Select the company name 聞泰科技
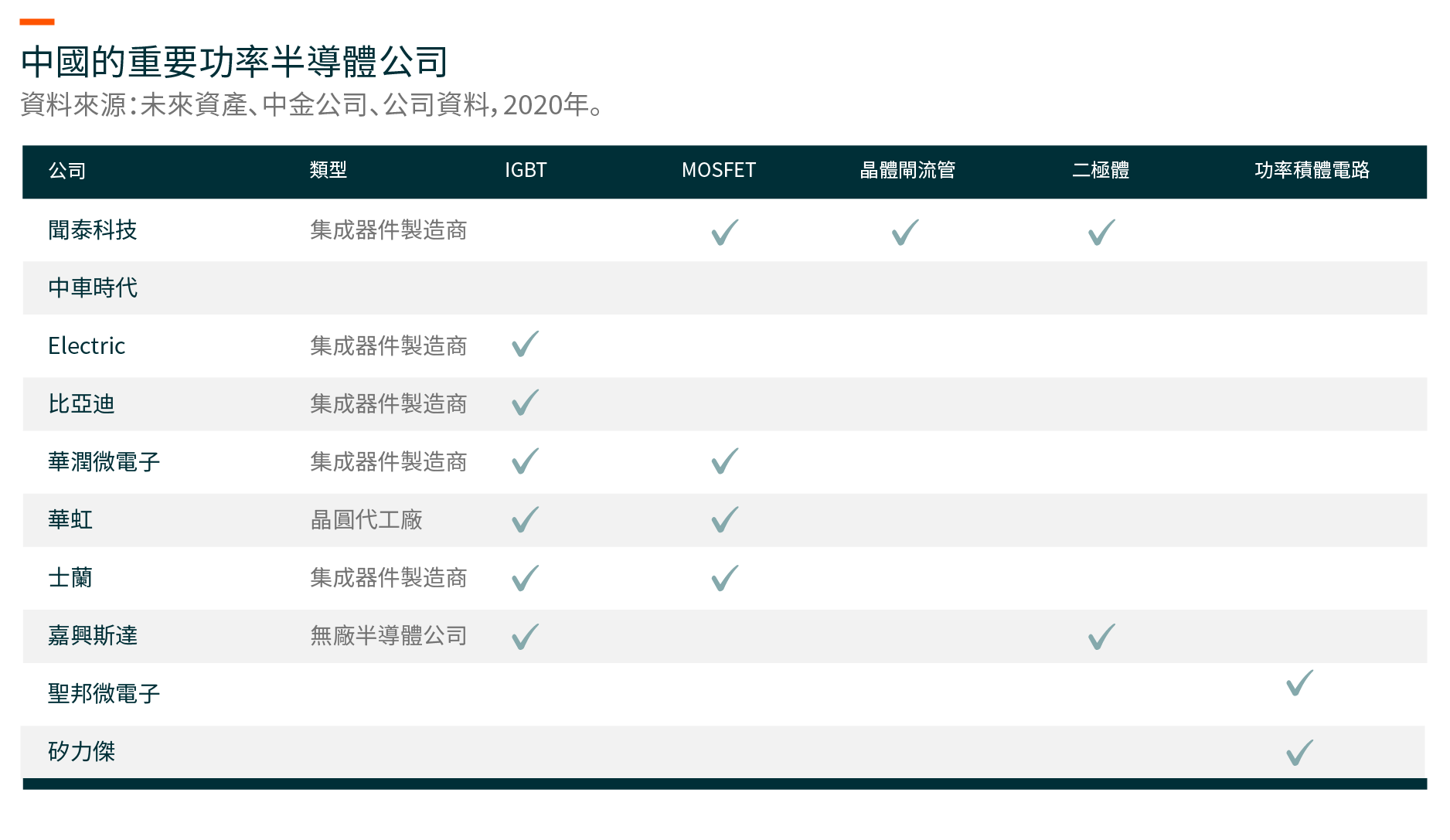Image resolution: width=1450 pixels, height=840 pixels. [93, 230]
